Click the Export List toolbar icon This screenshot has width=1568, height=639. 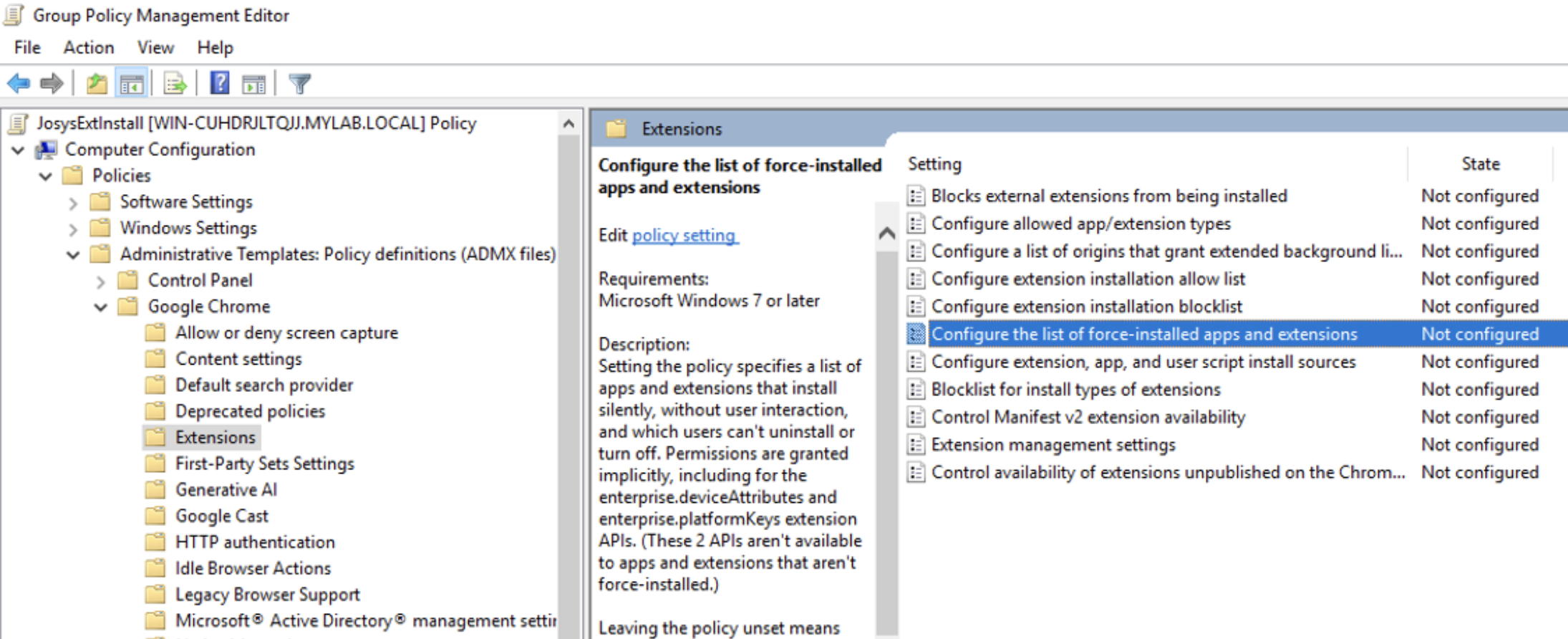pyautogui.click(x=175, y=84)
